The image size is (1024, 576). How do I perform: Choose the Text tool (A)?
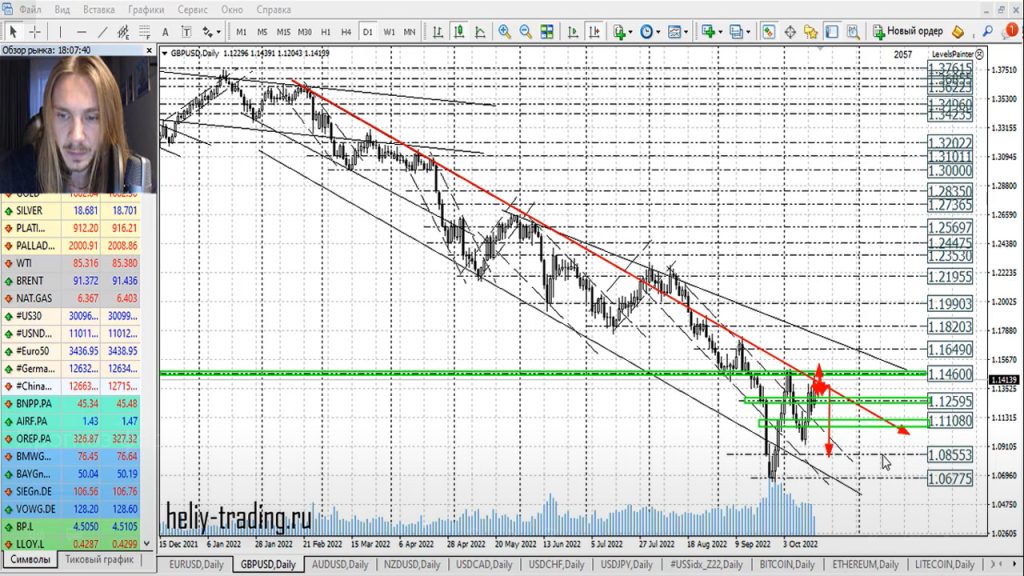click(166, 31)
